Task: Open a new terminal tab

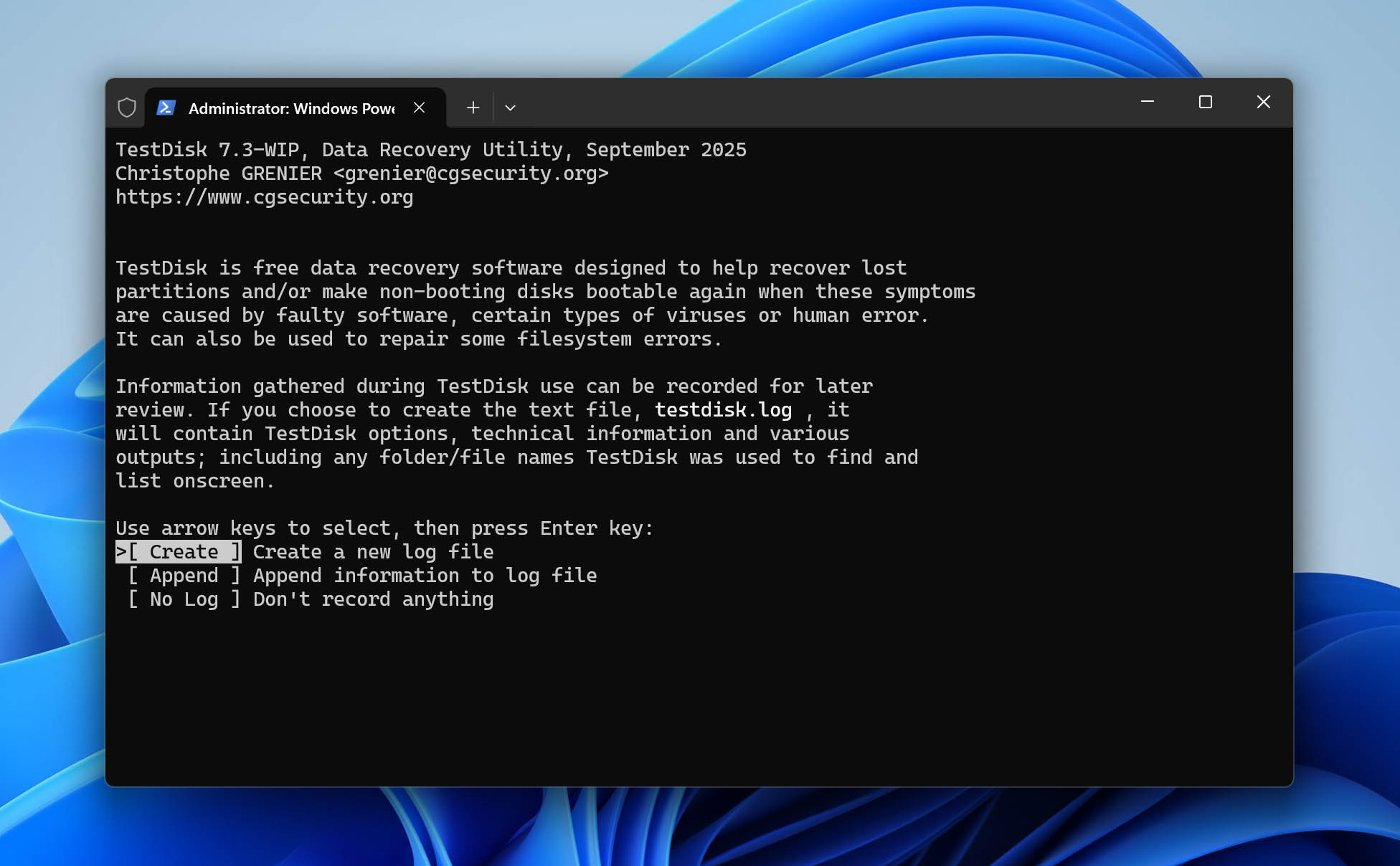Action: coord(473,108)
